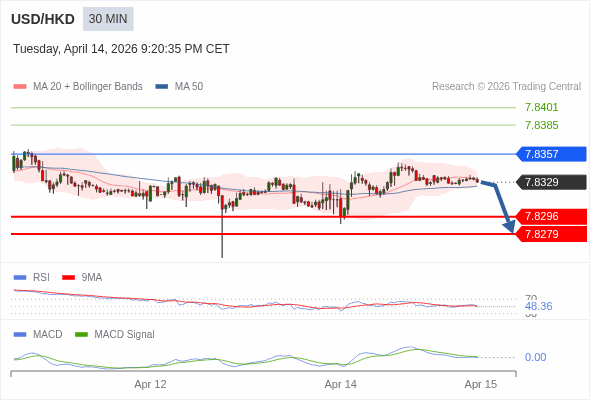Click the MACD legend label

(48, 335)
